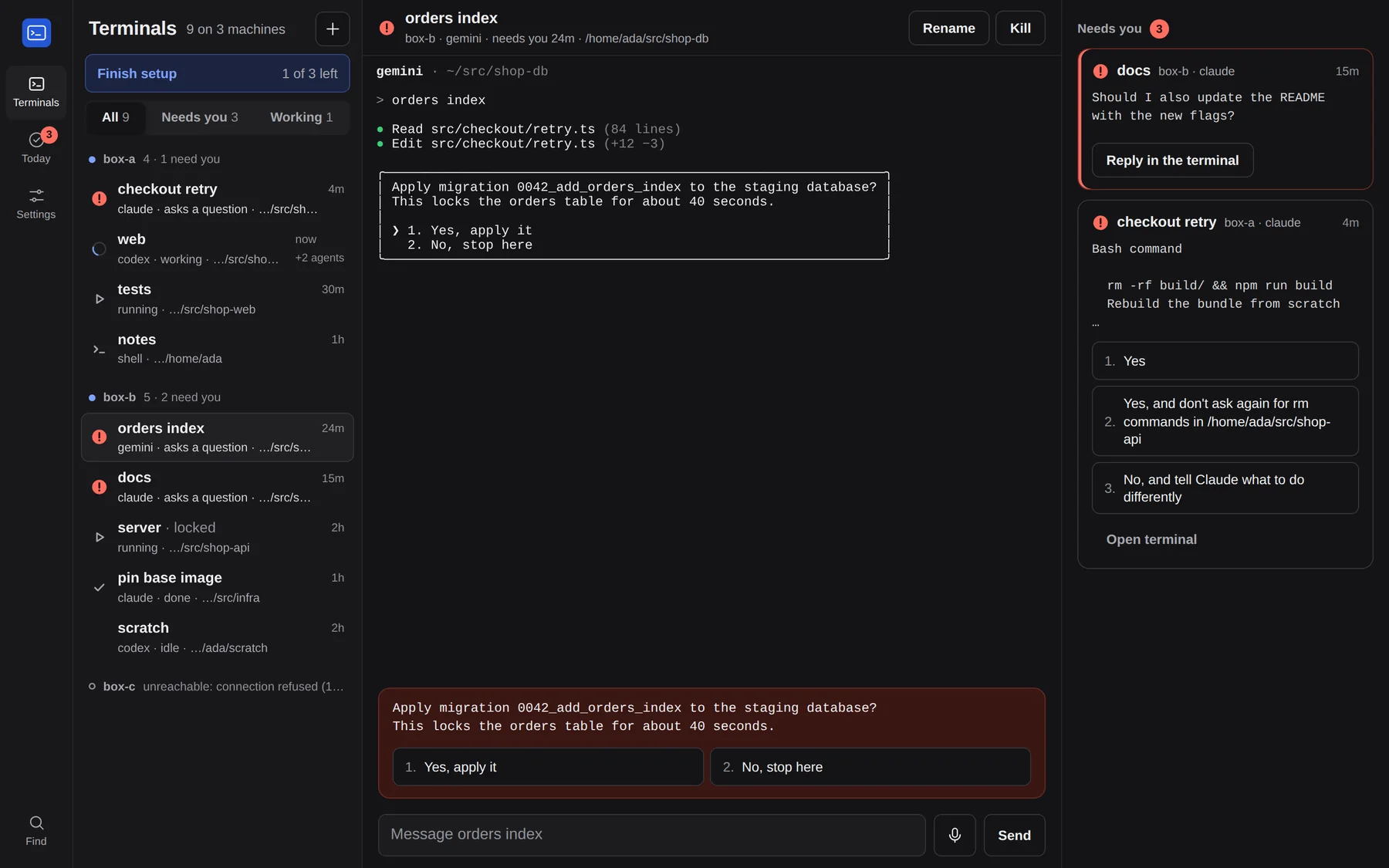Open the web terminal with +2 agents

(218, 248)
